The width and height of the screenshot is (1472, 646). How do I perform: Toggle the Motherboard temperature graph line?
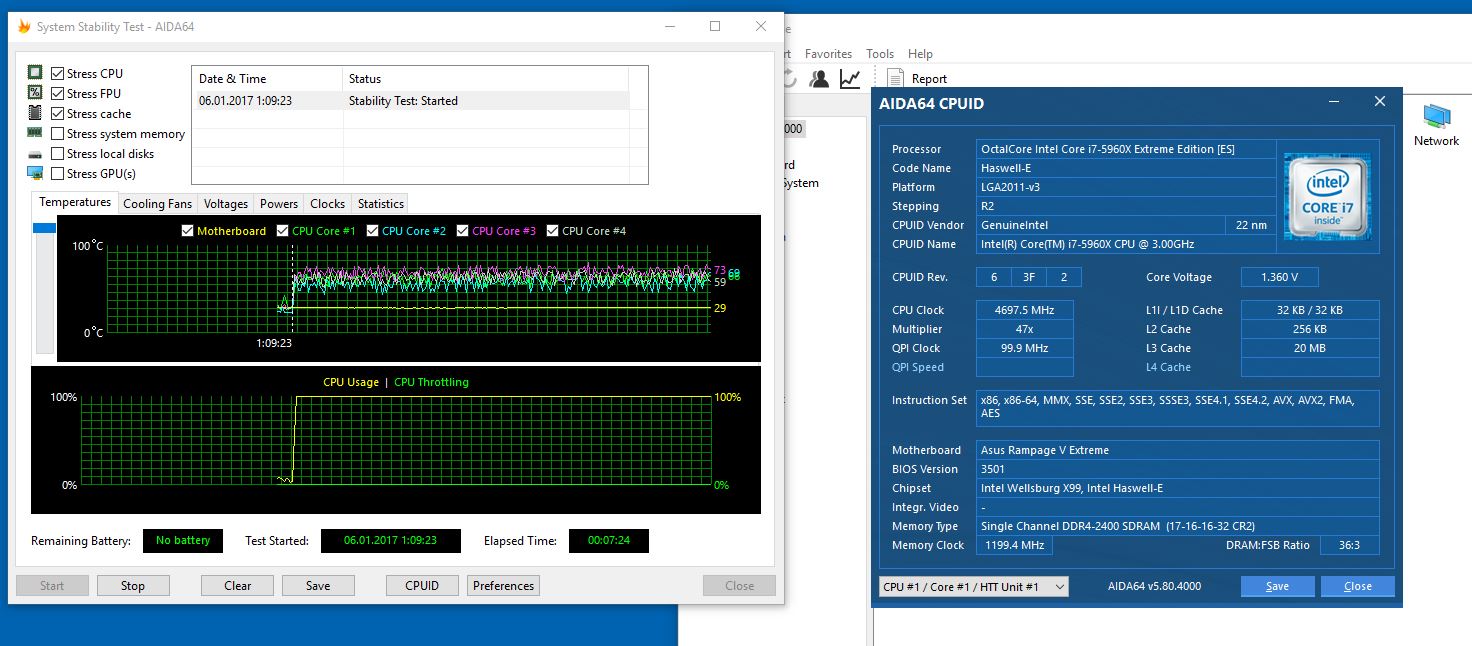pos(188,231)
